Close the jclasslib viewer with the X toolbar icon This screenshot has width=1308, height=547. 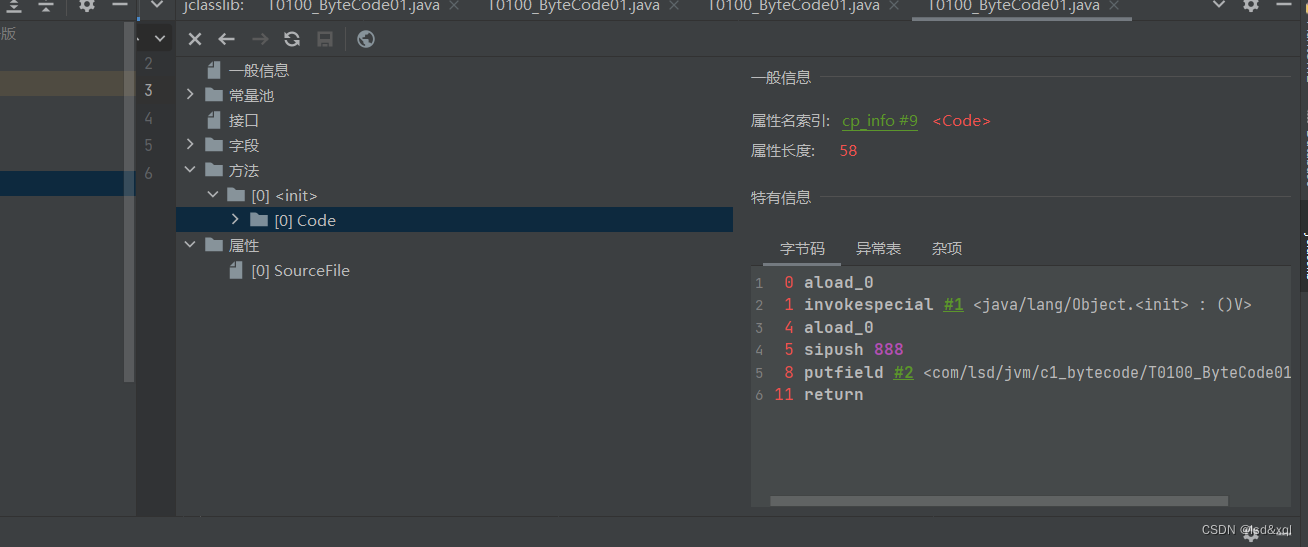195,39
